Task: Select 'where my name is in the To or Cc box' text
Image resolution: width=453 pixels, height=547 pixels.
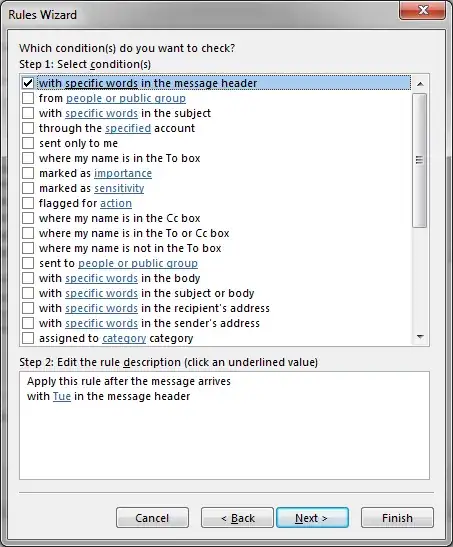Action: (134, 233)
